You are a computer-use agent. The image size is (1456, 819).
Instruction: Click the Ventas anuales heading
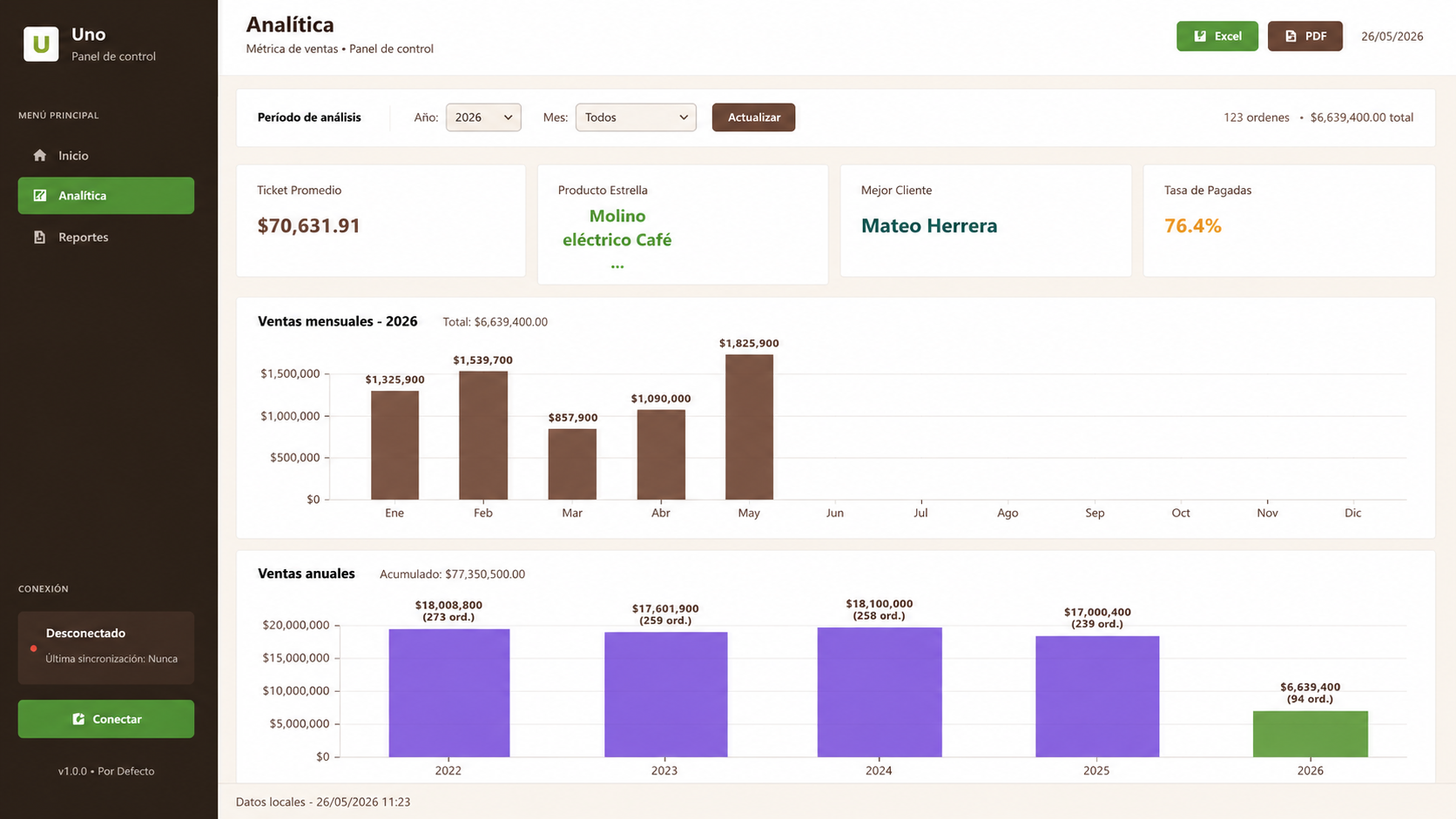(306, 574)
